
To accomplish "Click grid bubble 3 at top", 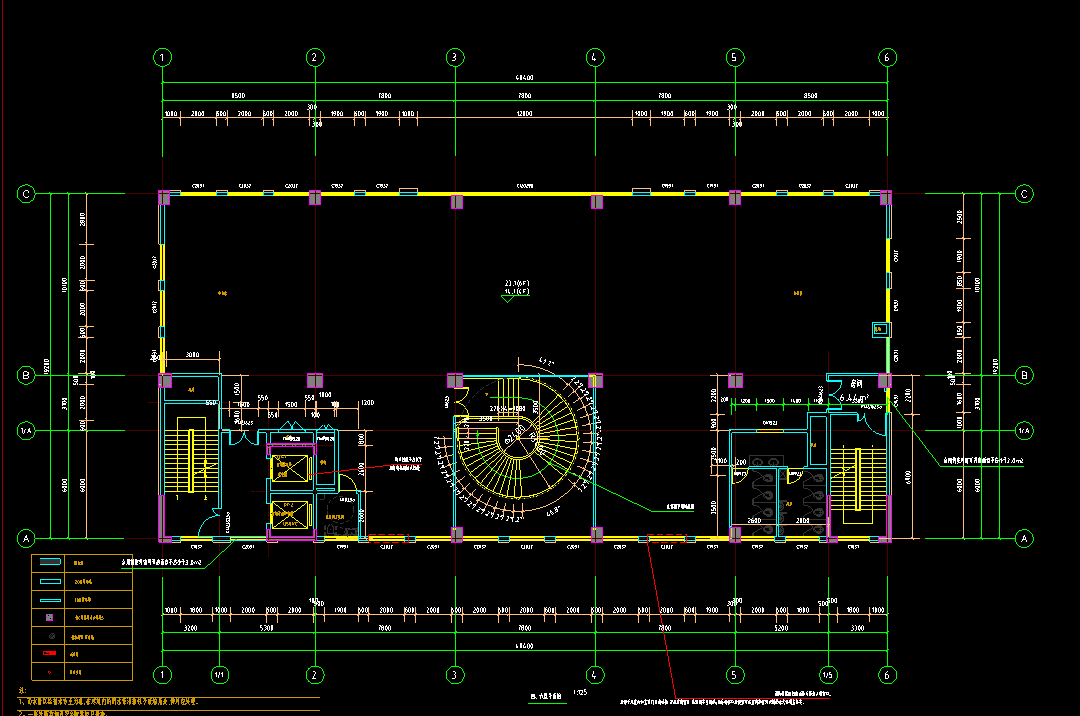I will click(454, 57).
